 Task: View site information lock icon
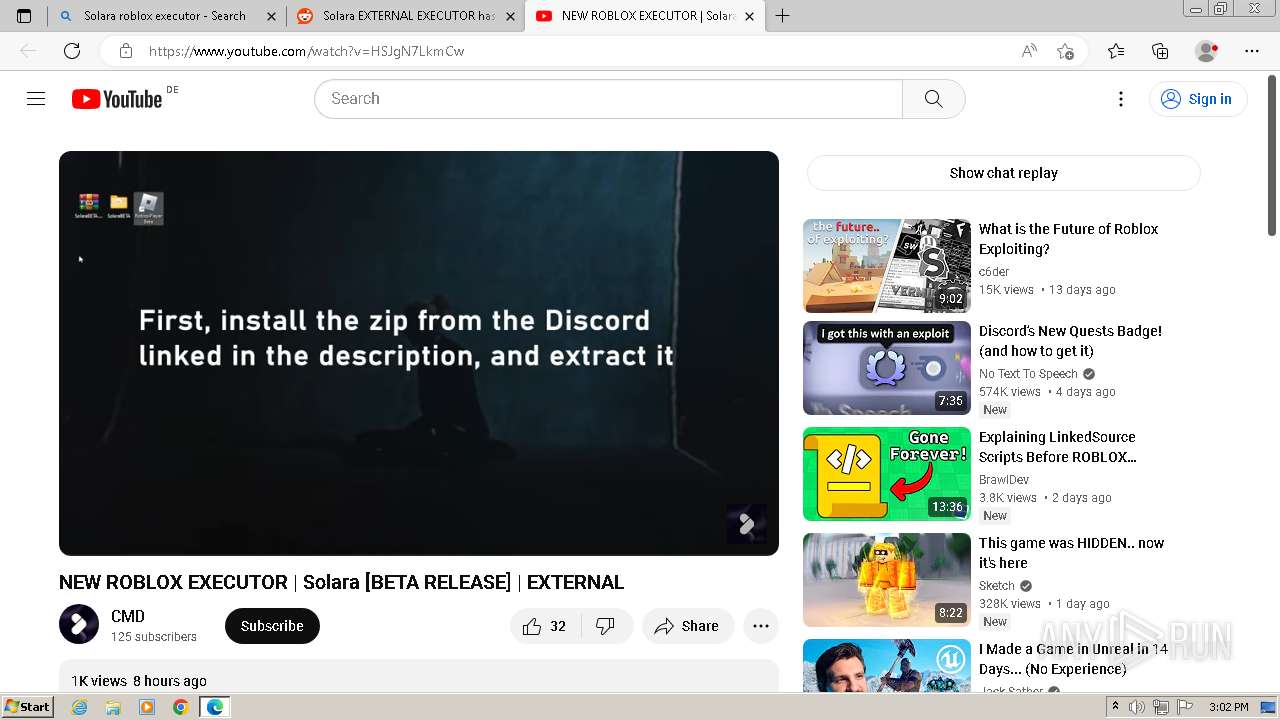(125, 51)
